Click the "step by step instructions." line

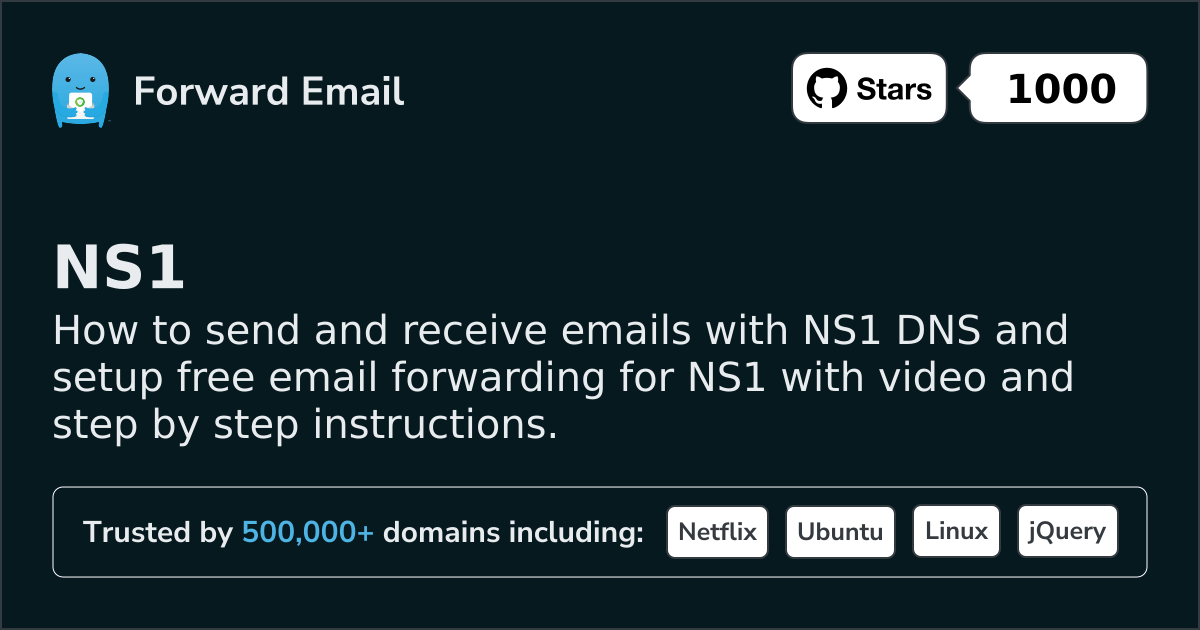pyautogui.click(x=305, y=426)
